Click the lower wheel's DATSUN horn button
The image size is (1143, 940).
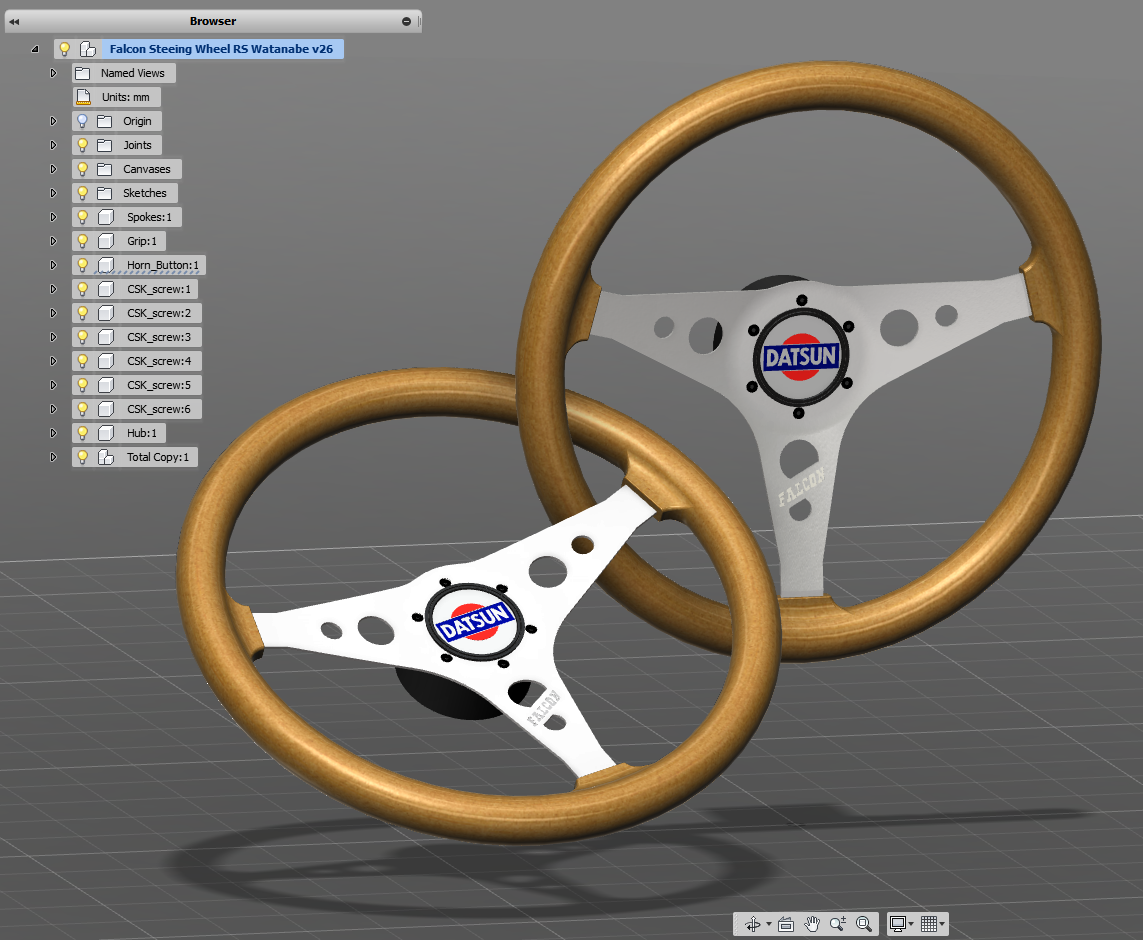tap(475, 622)
